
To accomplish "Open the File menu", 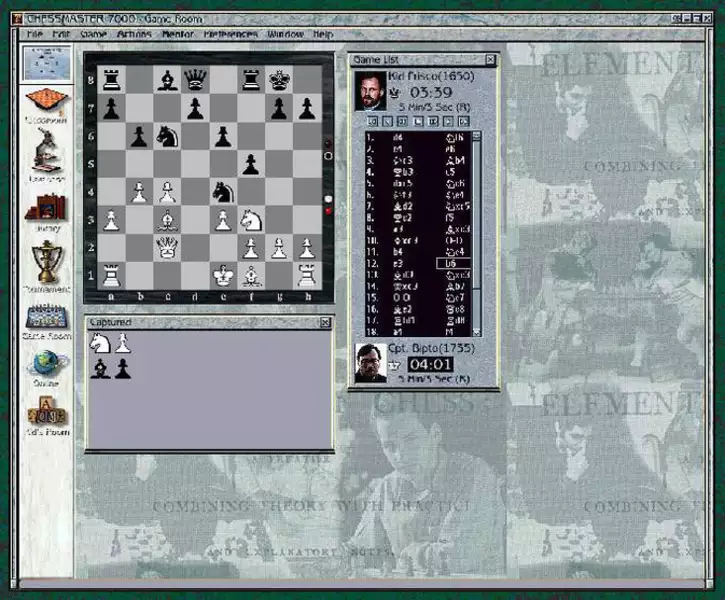I will coord(35,34).
